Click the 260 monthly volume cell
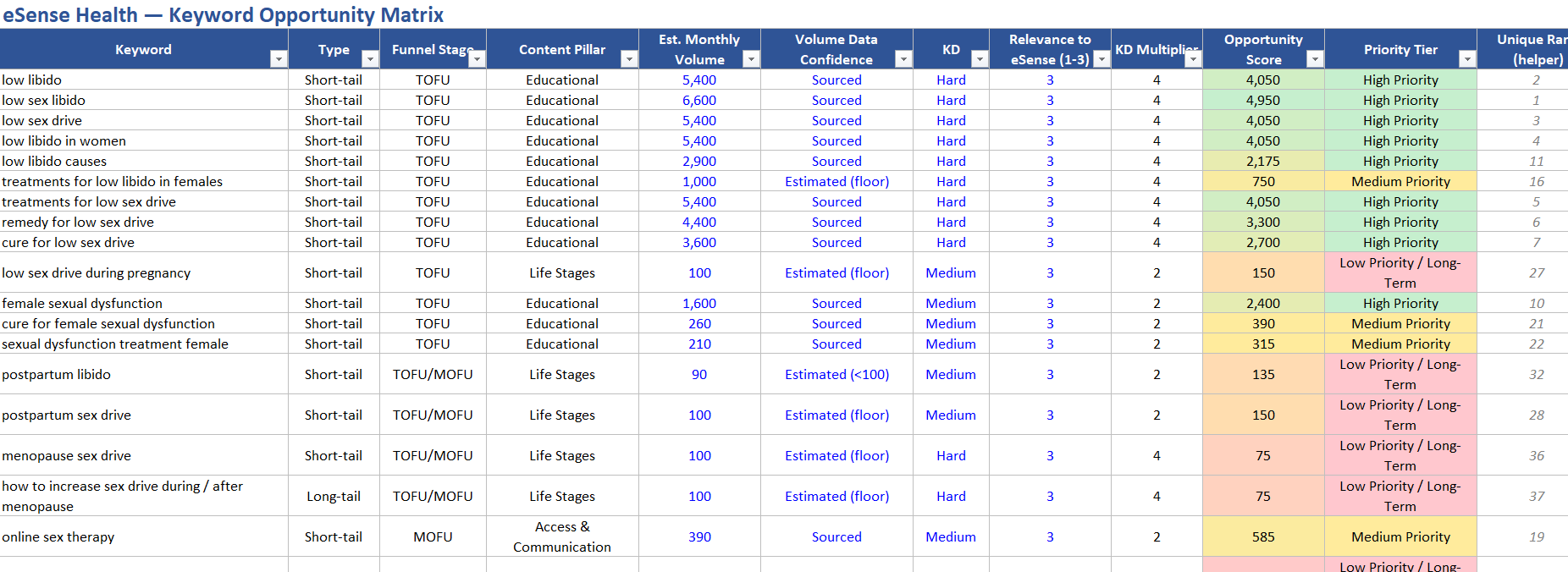Screen dimensions: 1568x572 (x=699, y=323)
